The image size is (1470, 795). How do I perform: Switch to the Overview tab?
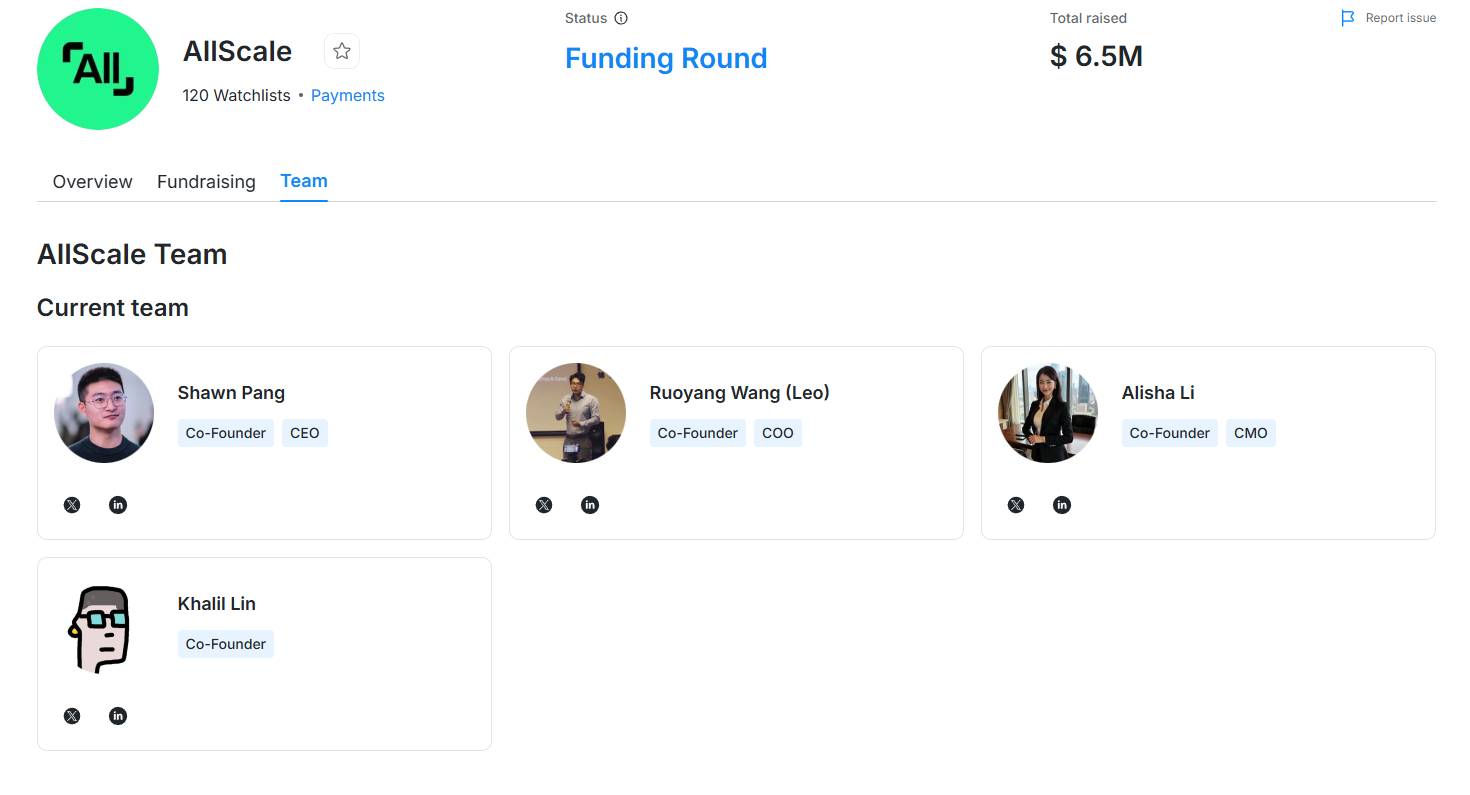point(92,182)
